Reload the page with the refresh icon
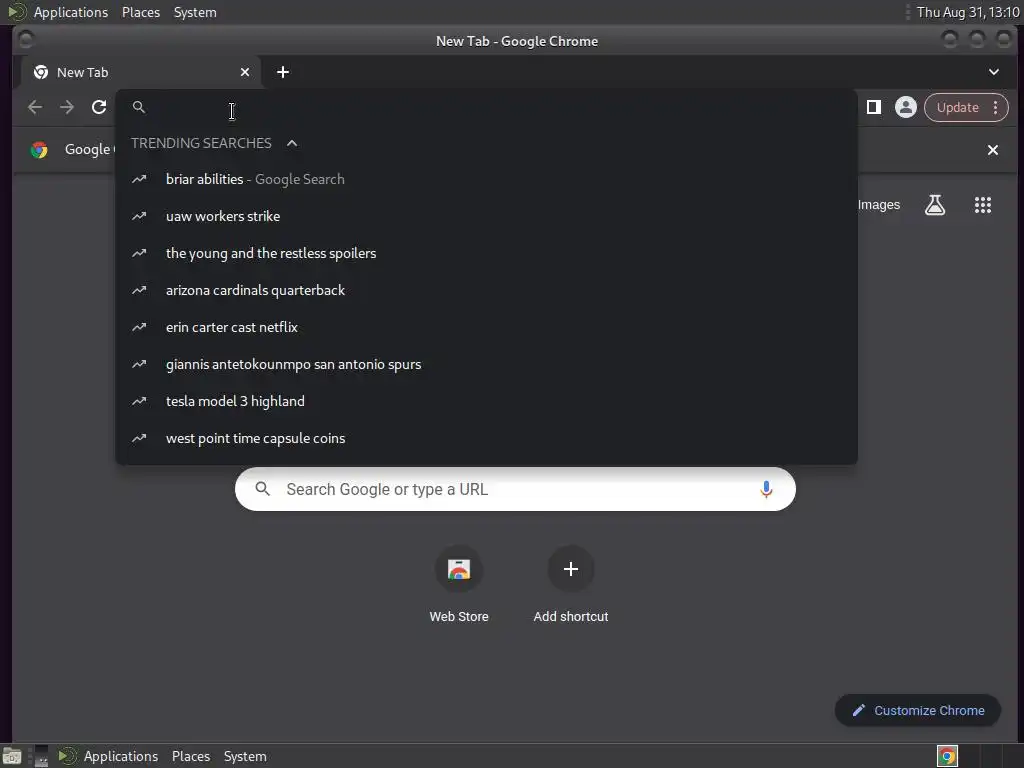 click(99, 107)
